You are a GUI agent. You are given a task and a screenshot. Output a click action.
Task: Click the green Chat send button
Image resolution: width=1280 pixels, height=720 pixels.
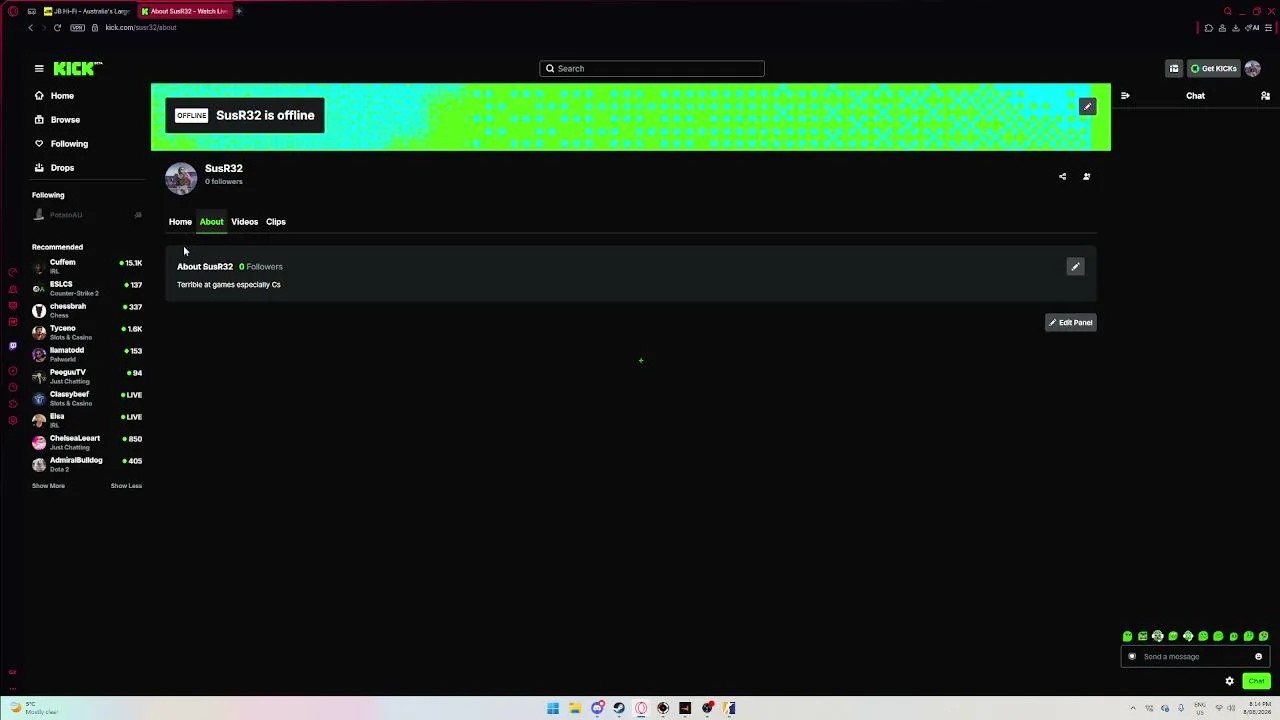pyautogui.click(x=1256, y=681)
